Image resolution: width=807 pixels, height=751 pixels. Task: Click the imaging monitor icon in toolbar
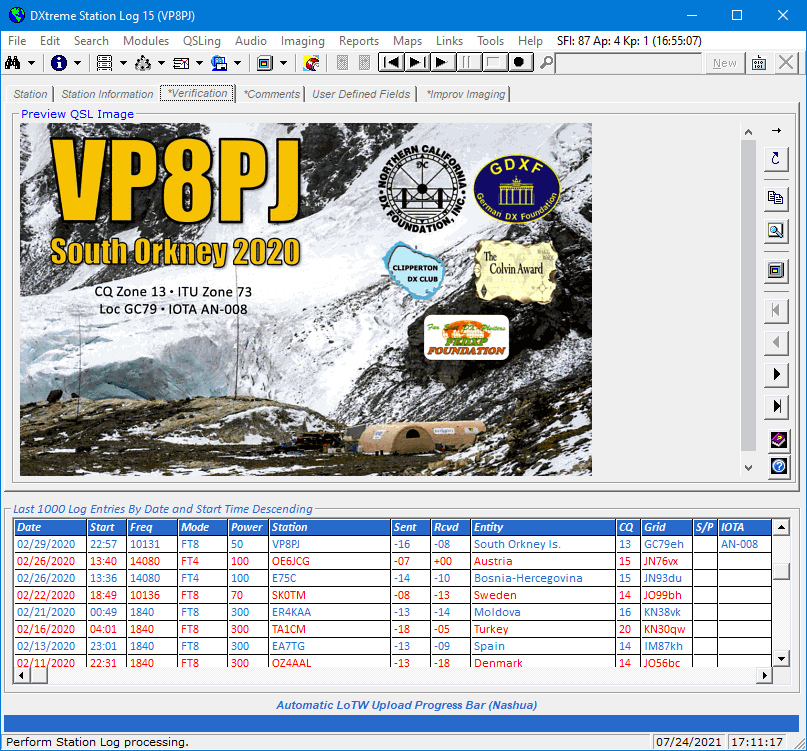point(265,63)
